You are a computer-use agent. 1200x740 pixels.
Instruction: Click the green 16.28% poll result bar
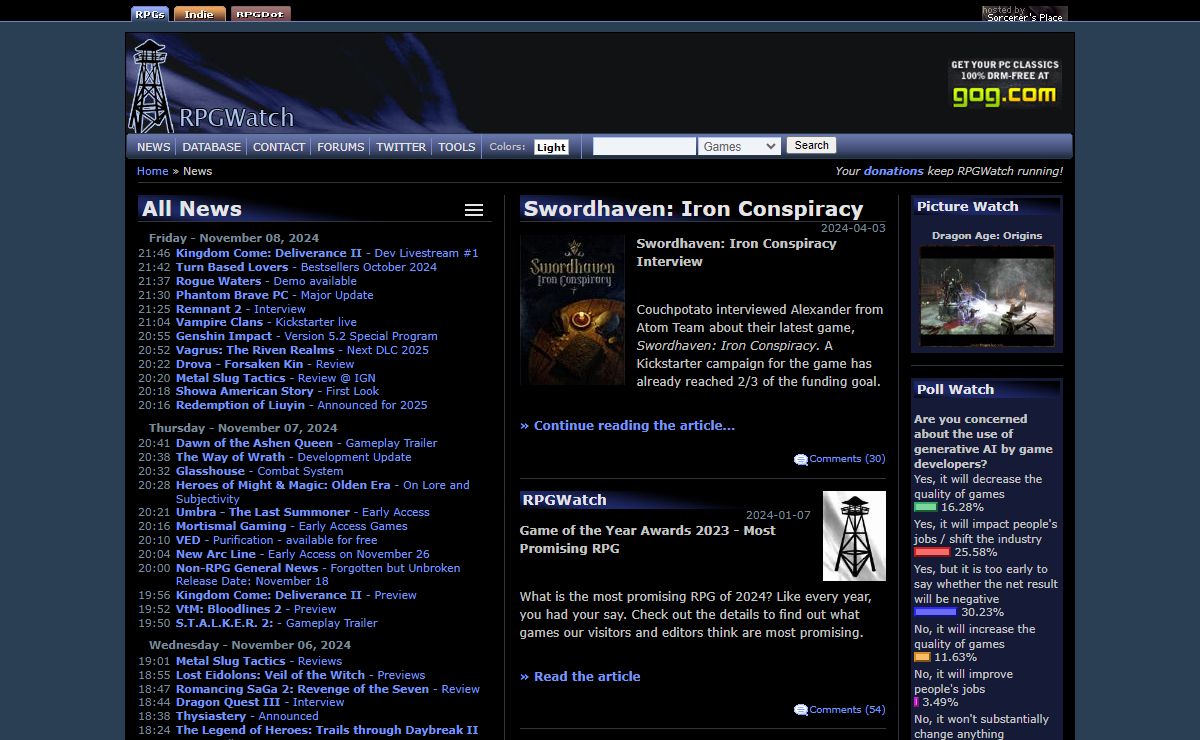coord(925,507)
